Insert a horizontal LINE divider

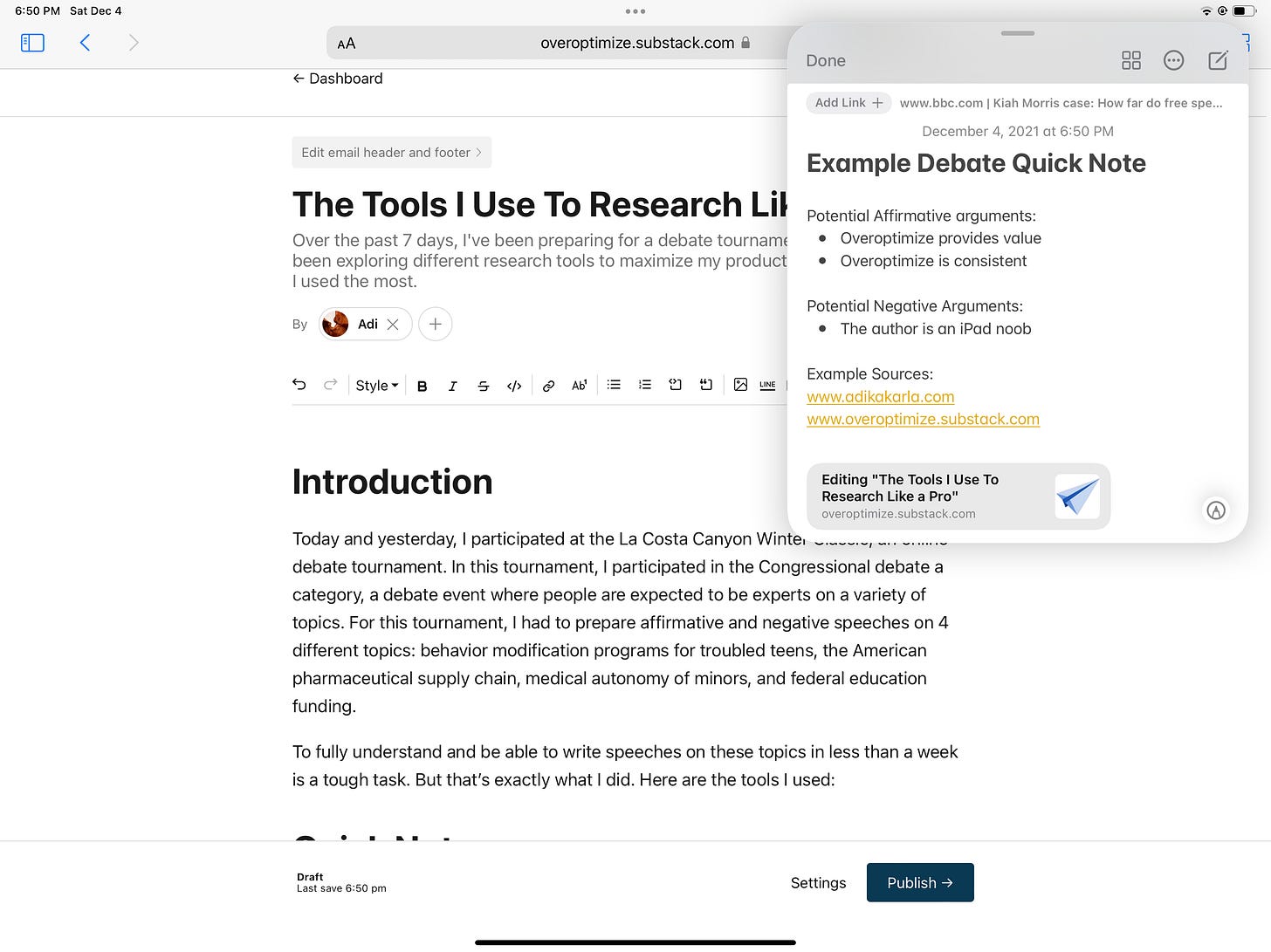(x=767, y=385)
